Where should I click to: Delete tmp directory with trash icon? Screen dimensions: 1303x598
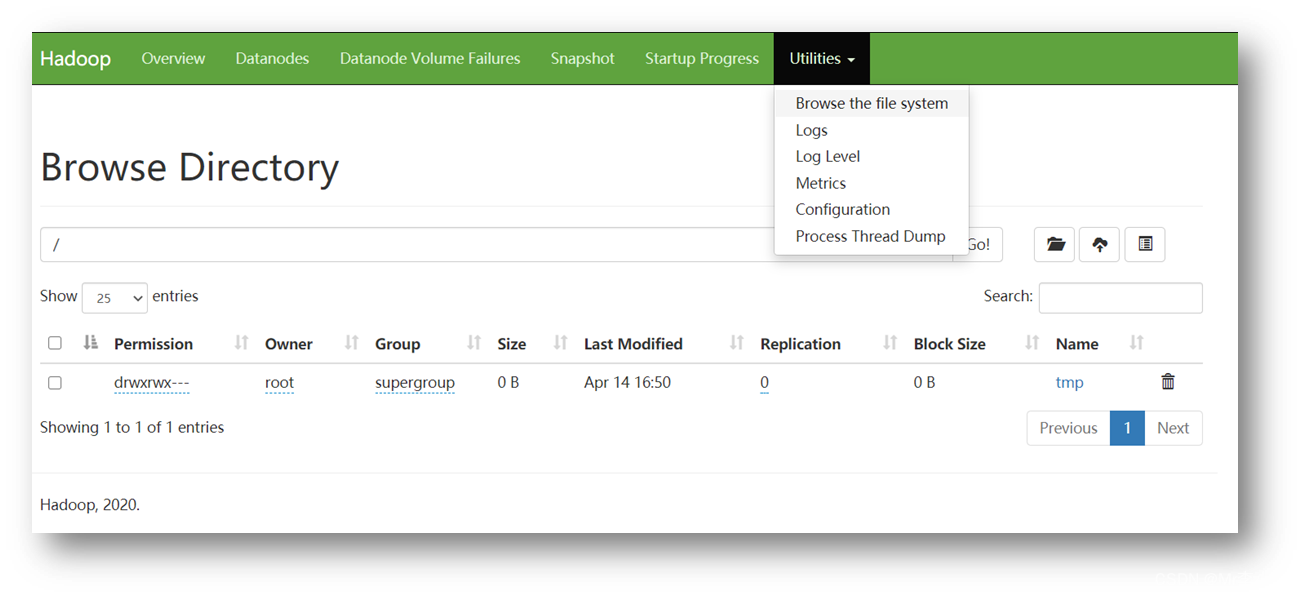(1167, 381)
